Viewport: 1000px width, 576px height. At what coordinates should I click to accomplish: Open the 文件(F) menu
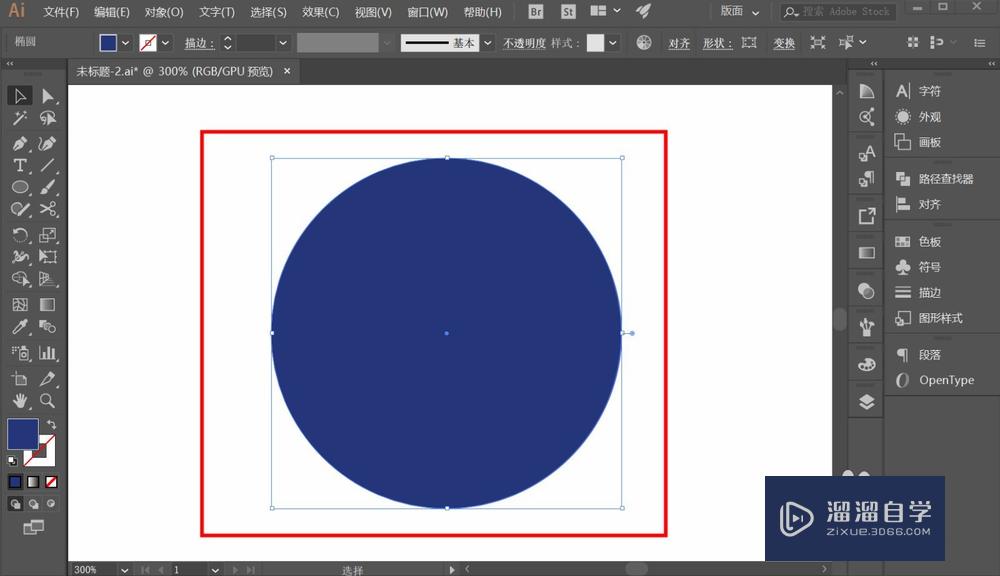61,12
